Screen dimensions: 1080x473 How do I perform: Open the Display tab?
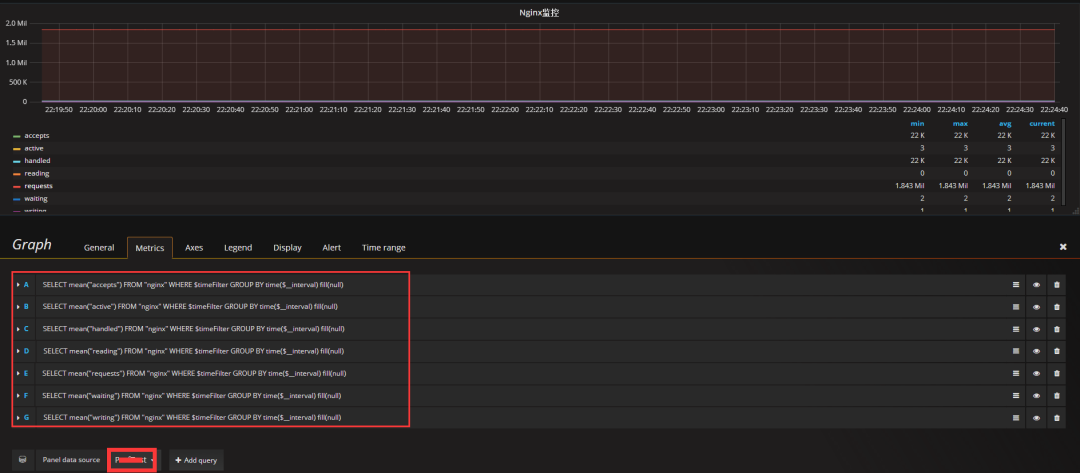(x=287, y=248)
